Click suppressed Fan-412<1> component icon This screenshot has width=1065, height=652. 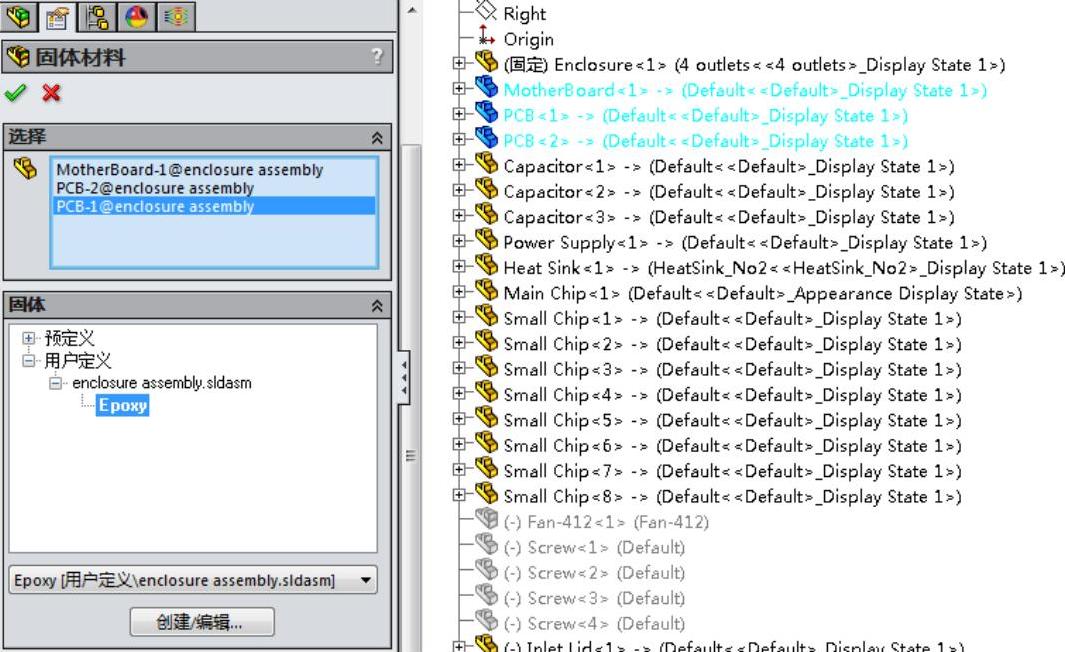(487, 521)
